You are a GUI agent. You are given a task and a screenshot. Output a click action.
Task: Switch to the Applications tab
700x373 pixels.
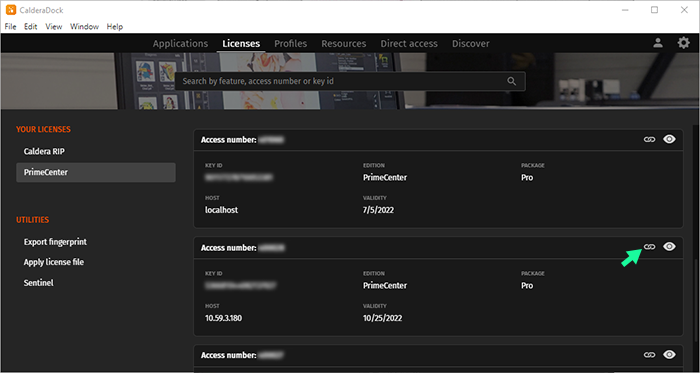[x=180, y=44]
